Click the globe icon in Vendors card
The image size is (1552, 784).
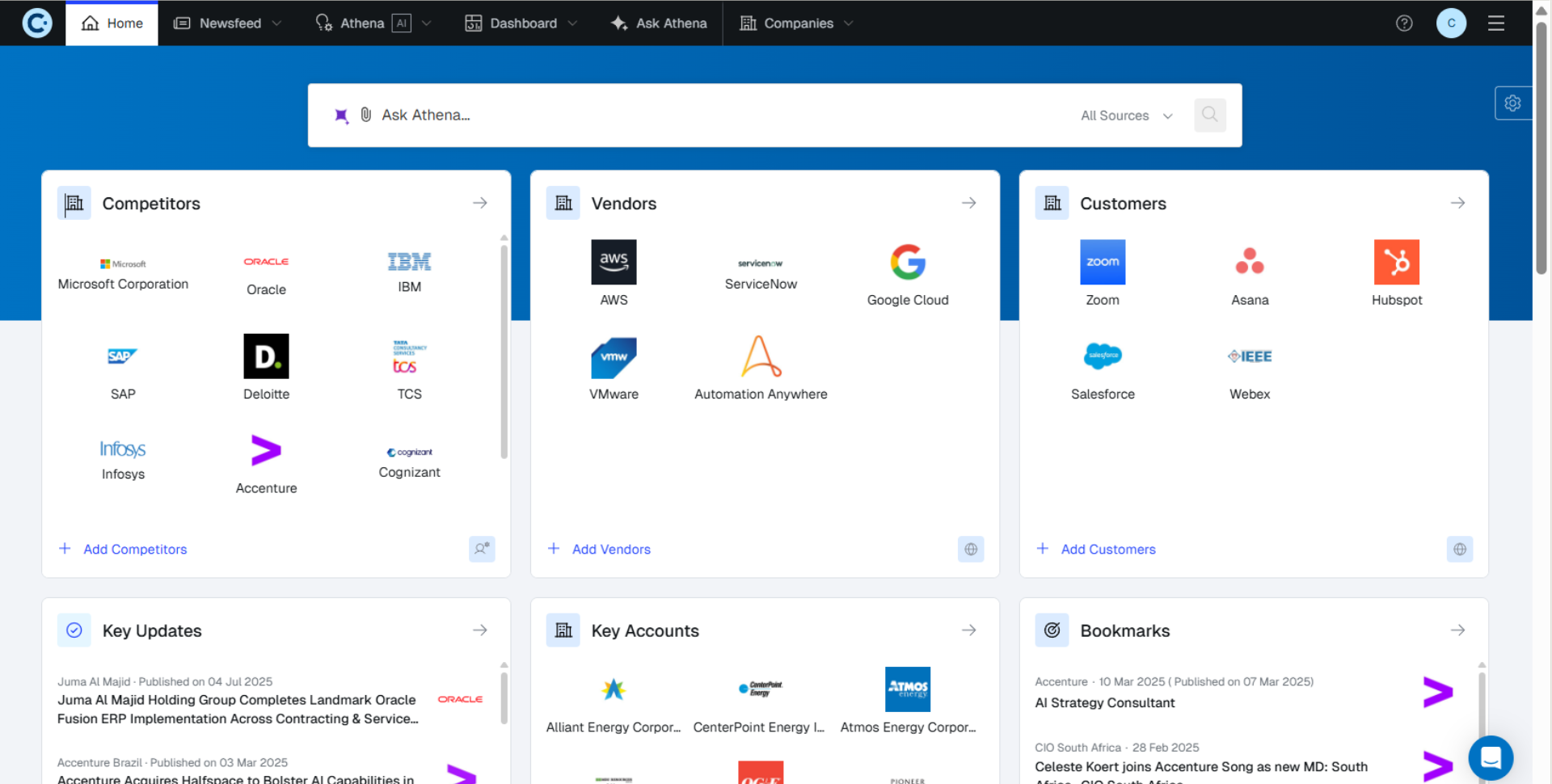pos(971,550)
